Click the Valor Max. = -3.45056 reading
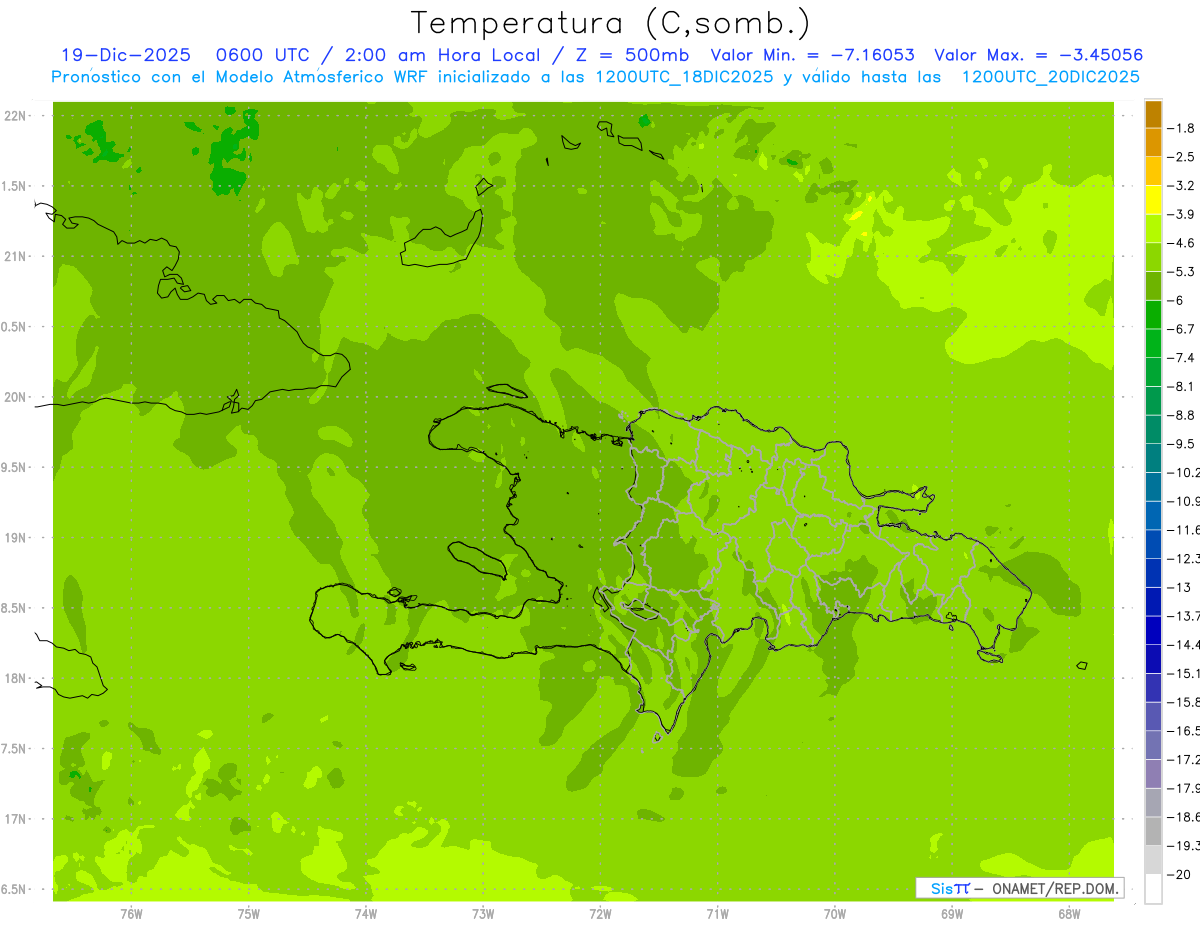This screenshot has width=1200, height=927. click(x=1038, y=55)
